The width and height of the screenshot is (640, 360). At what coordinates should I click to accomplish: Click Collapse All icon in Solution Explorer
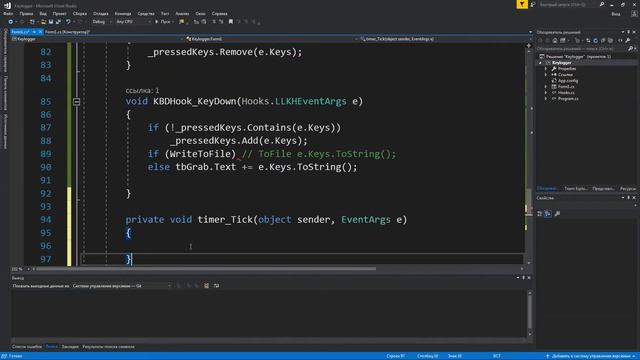[x=603, y=40]
